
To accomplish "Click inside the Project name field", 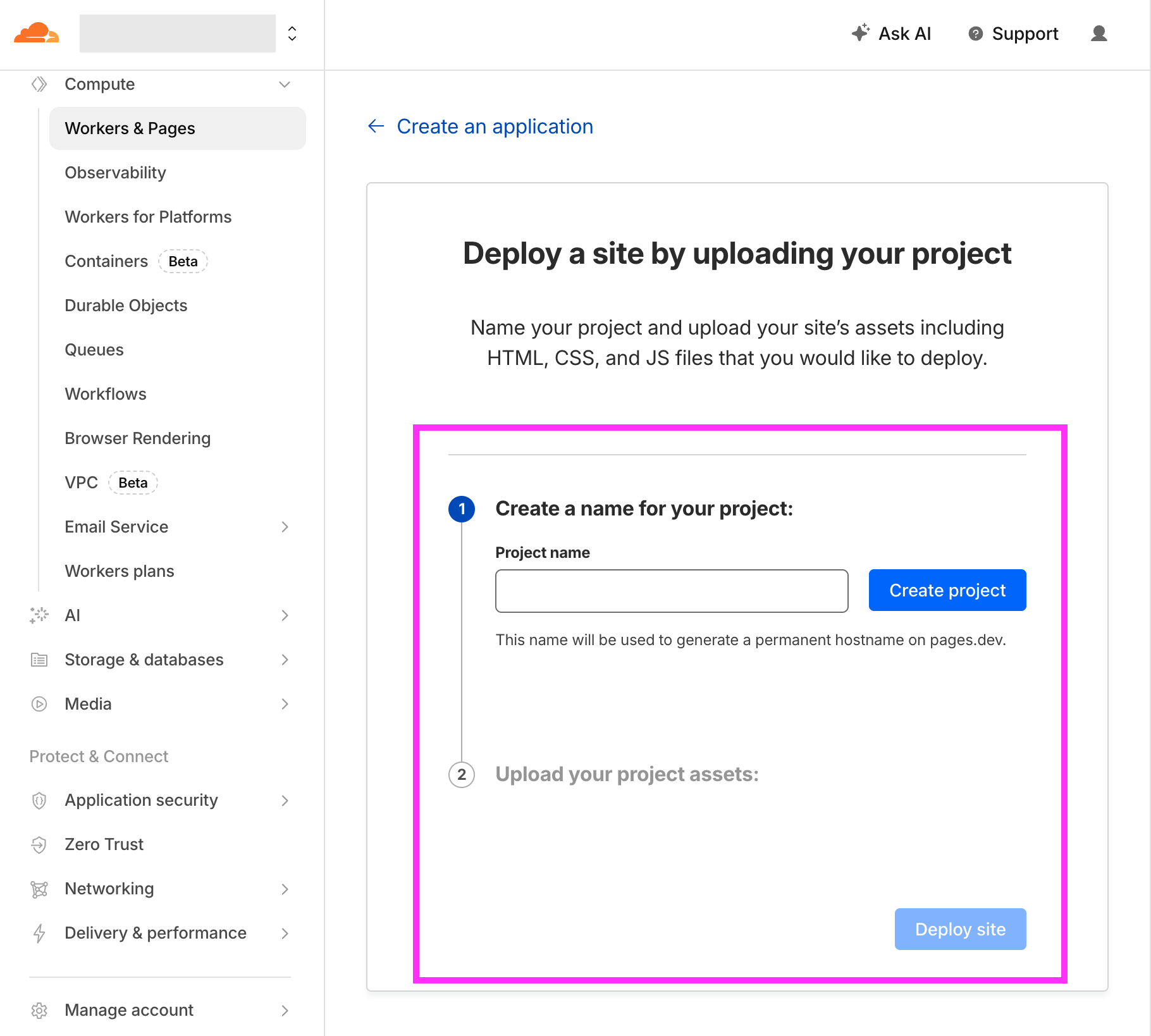I will (672, 590).
